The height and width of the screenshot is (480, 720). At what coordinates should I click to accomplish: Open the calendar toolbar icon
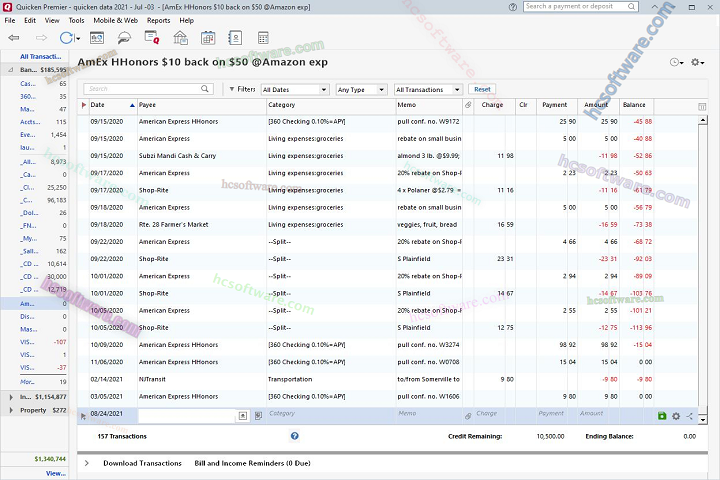[208, 38]
